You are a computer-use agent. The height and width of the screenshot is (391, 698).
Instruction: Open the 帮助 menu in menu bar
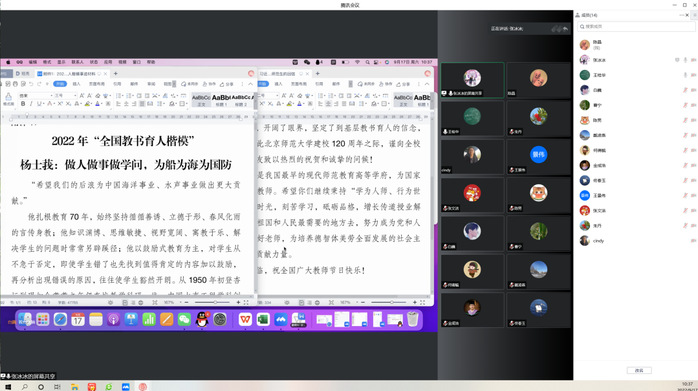(x=151, y=62)
